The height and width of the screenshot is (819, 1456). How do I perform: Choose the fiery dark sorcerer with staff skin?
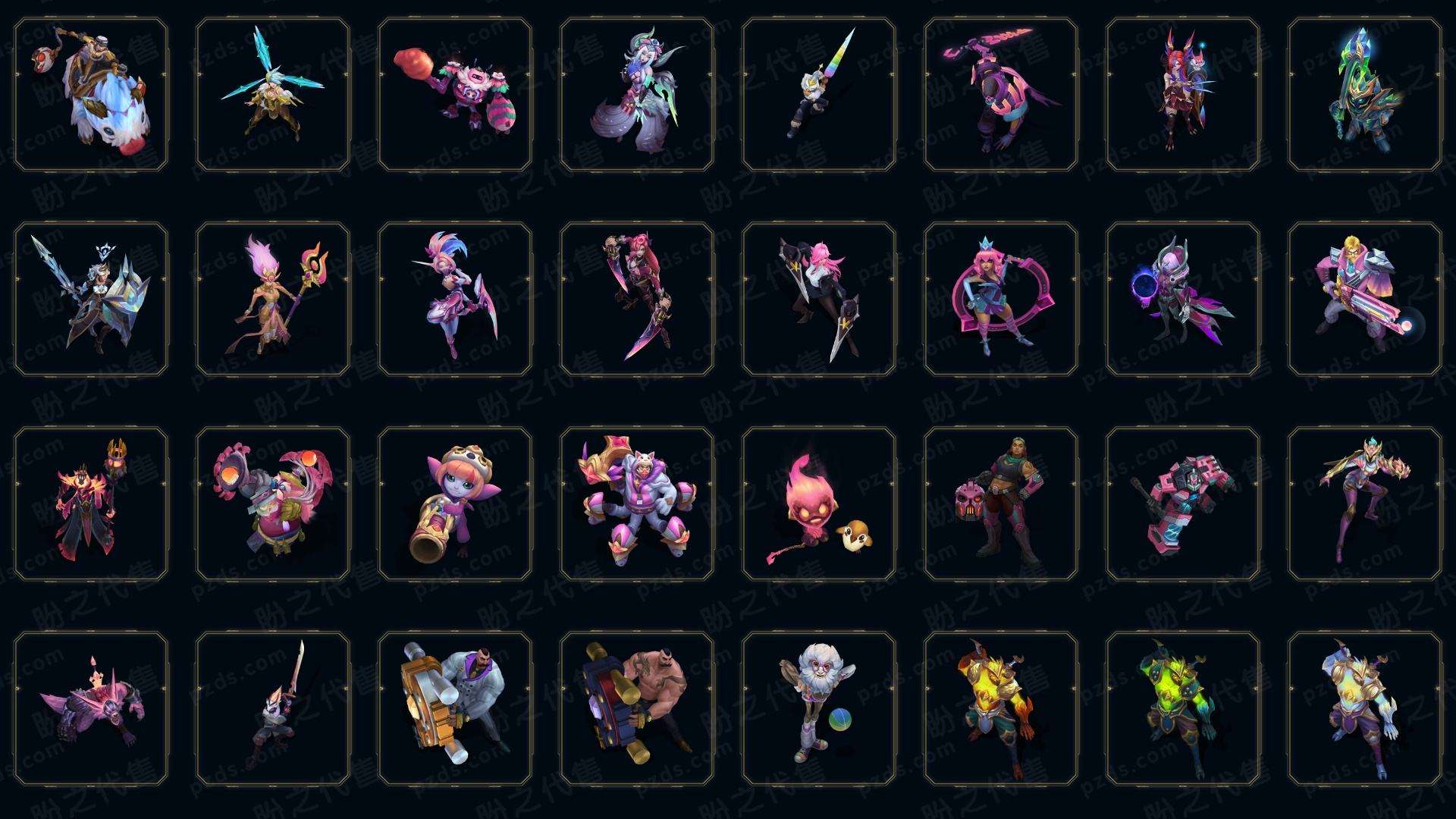[x=91, y=504]
